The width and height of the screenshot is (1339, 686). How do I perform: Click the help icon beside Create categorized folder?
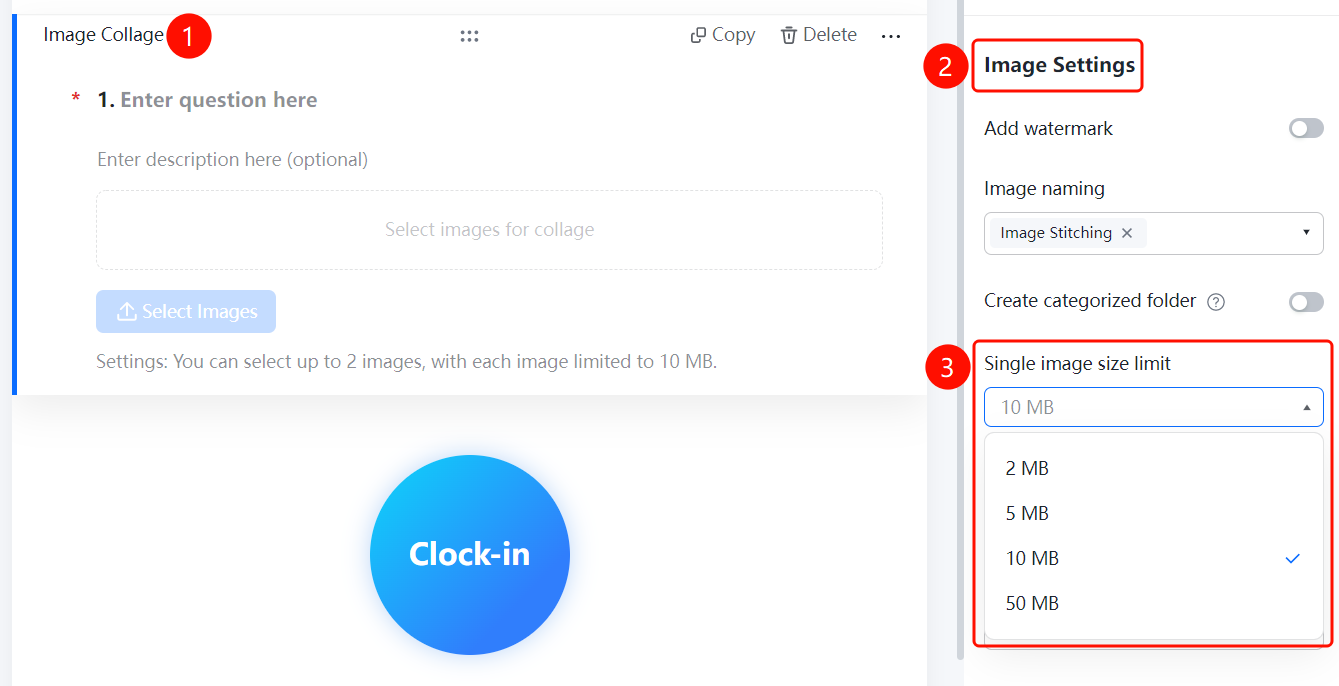coord(1216,302)
